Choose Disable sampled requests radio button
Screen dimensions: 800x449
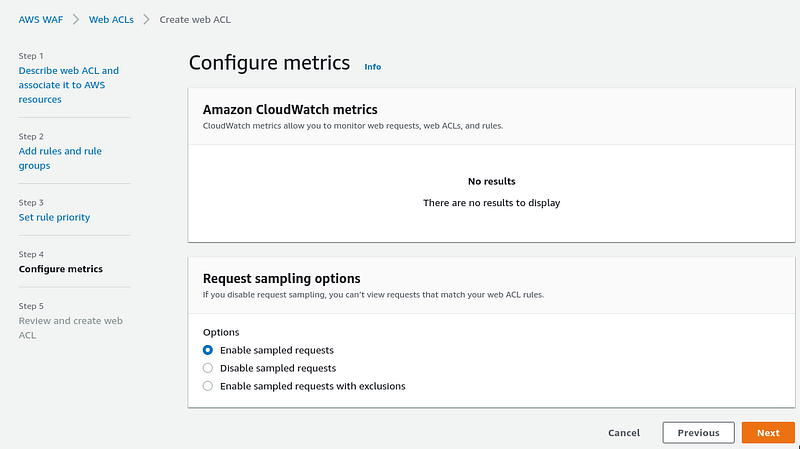pos(208,368)
